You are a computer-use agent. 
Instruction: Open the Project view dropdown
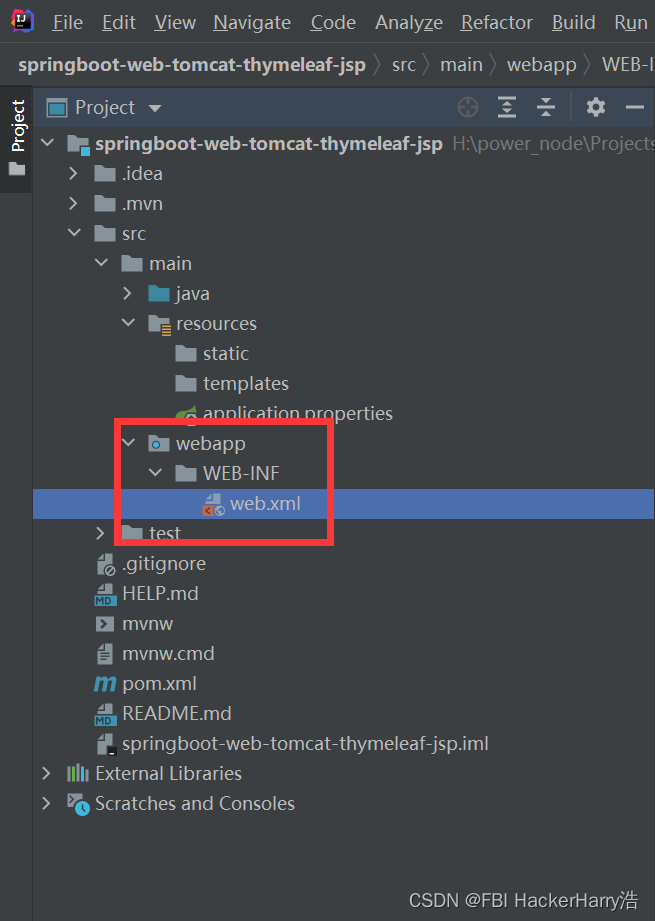pos(154,108)
